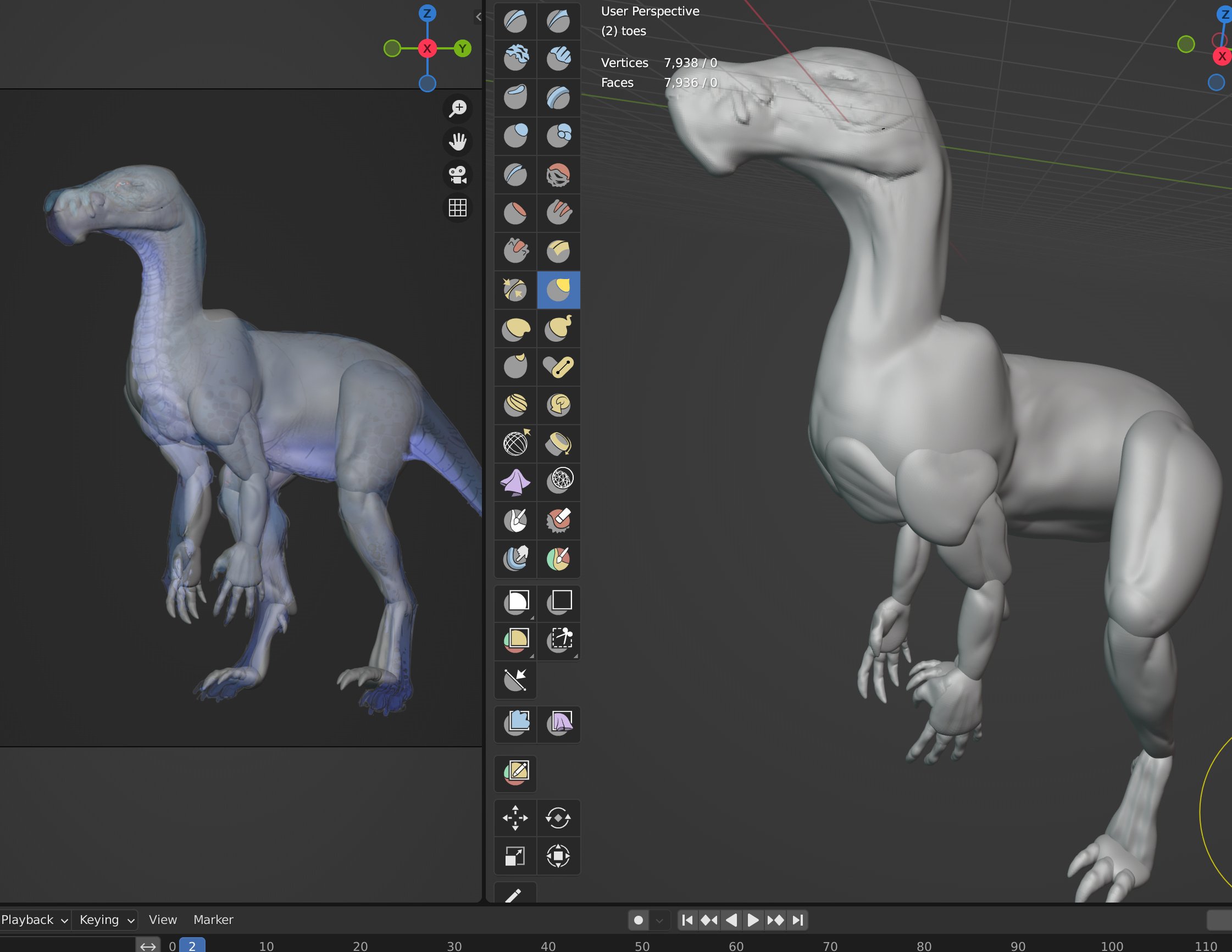Open the Keying dropdown
Screen dimensions: 1232x952
106,920
